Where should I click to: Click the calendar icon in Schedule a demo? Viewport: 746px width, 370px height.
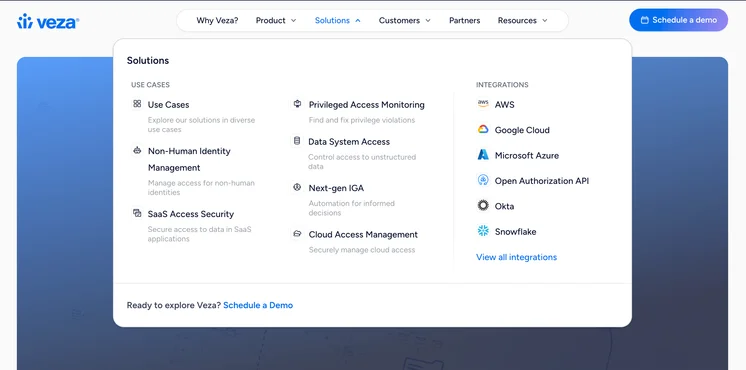tap(645, 20)
